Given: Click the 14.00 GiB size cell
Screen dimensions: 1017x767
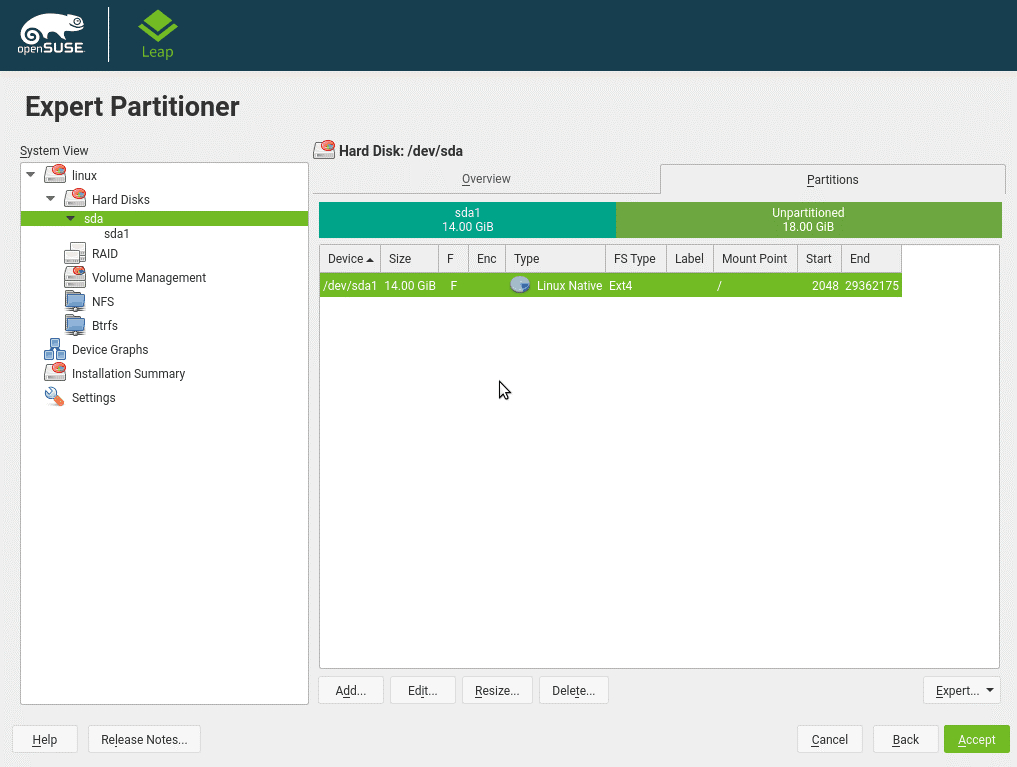Looking at the screenshot, I should (x=410, y=285).
